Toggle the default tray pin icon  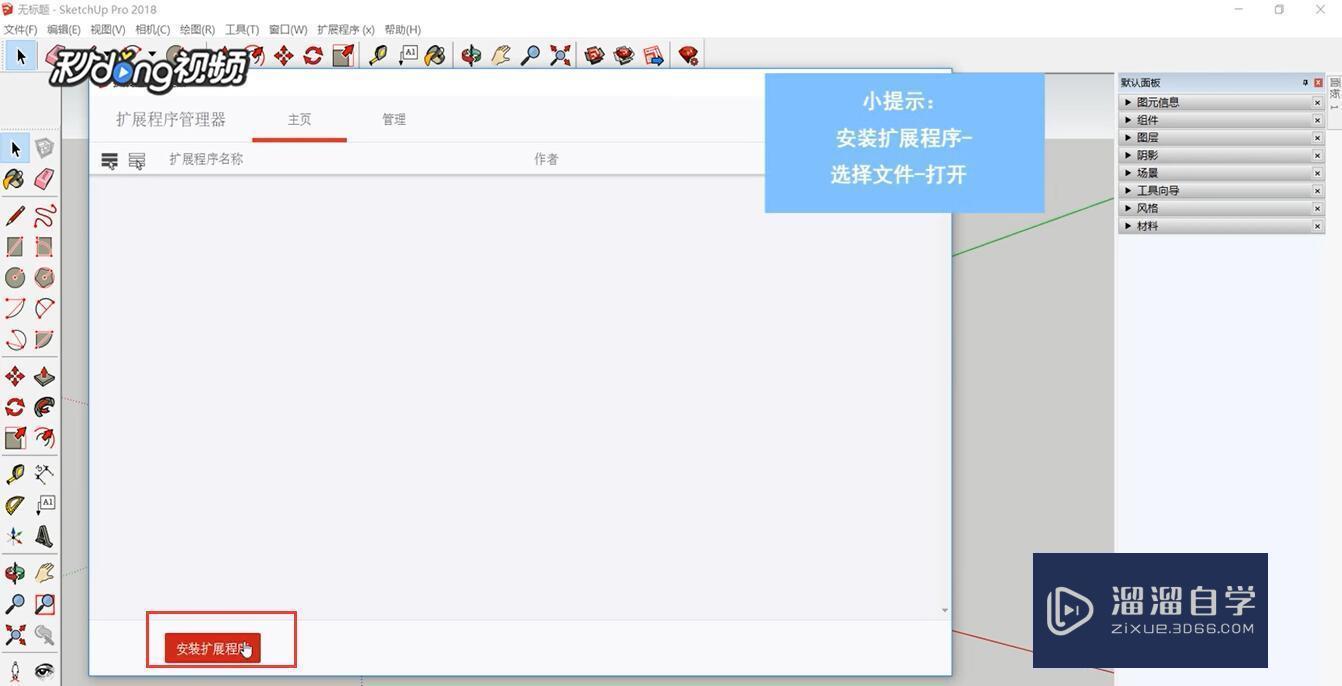pyautogui.click(x=1305, y=83)
